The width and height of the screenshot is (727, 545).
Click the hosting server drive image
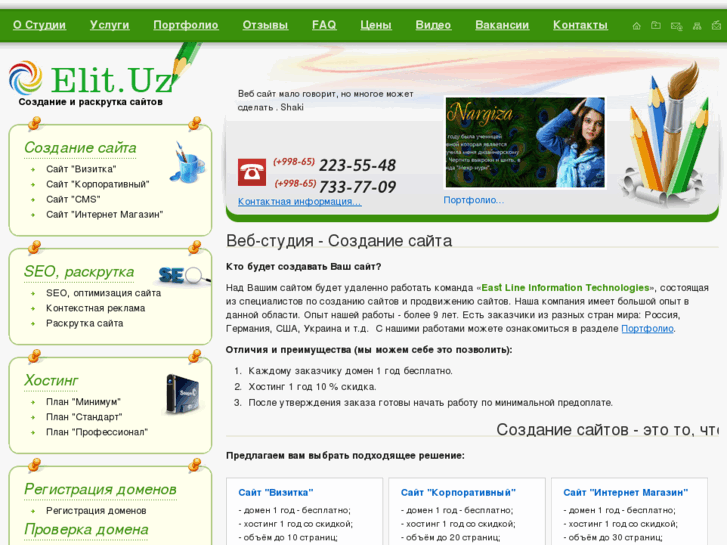183,394
